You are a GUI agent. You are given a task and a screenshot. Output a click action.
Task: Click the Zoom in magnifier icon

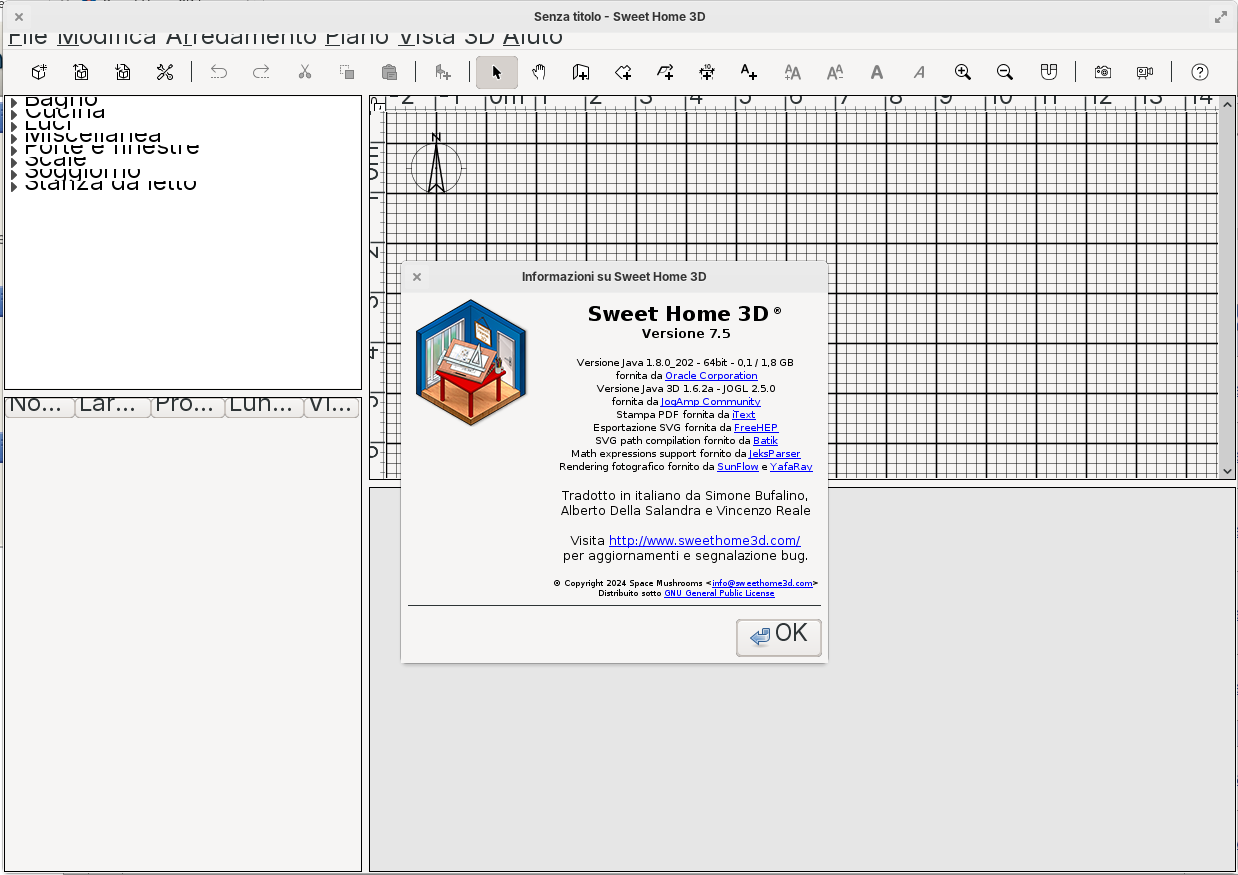(x=963, y=72)
